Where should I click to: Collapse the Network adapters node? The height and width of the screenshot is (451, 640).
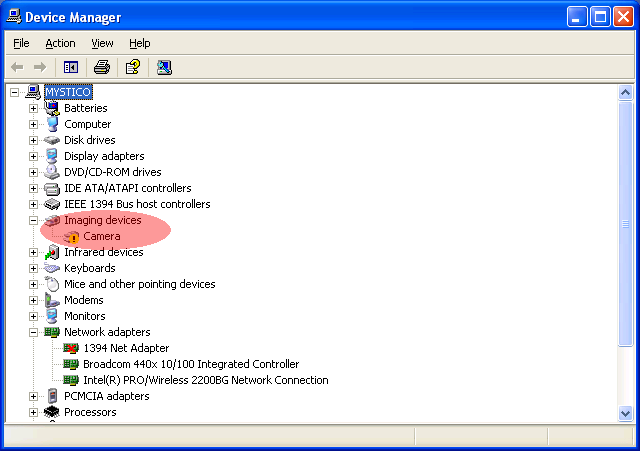[33, 332]
